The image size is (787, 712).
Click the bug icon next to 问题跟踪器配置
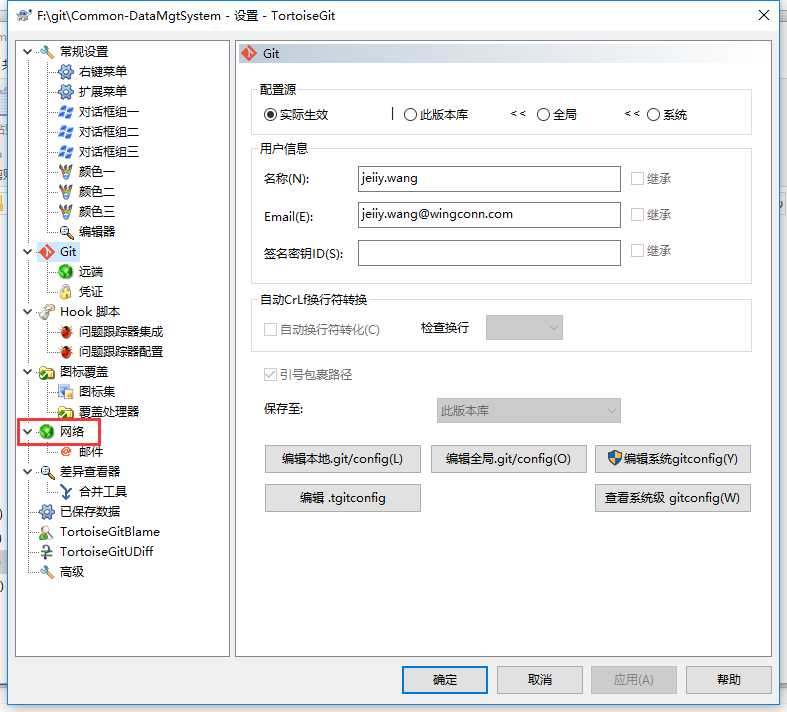[66, 352]
